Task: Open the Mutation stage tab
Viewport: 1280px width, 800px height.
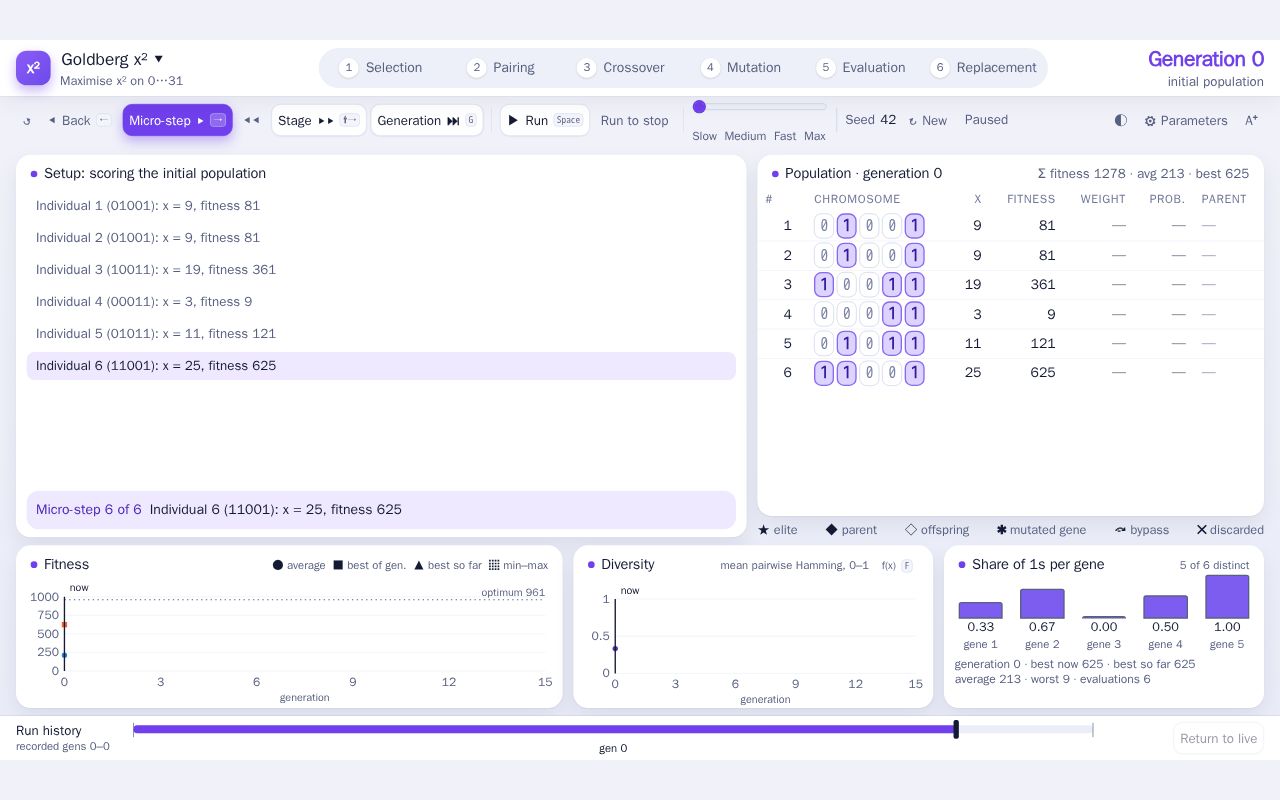Action: [741, 68]
